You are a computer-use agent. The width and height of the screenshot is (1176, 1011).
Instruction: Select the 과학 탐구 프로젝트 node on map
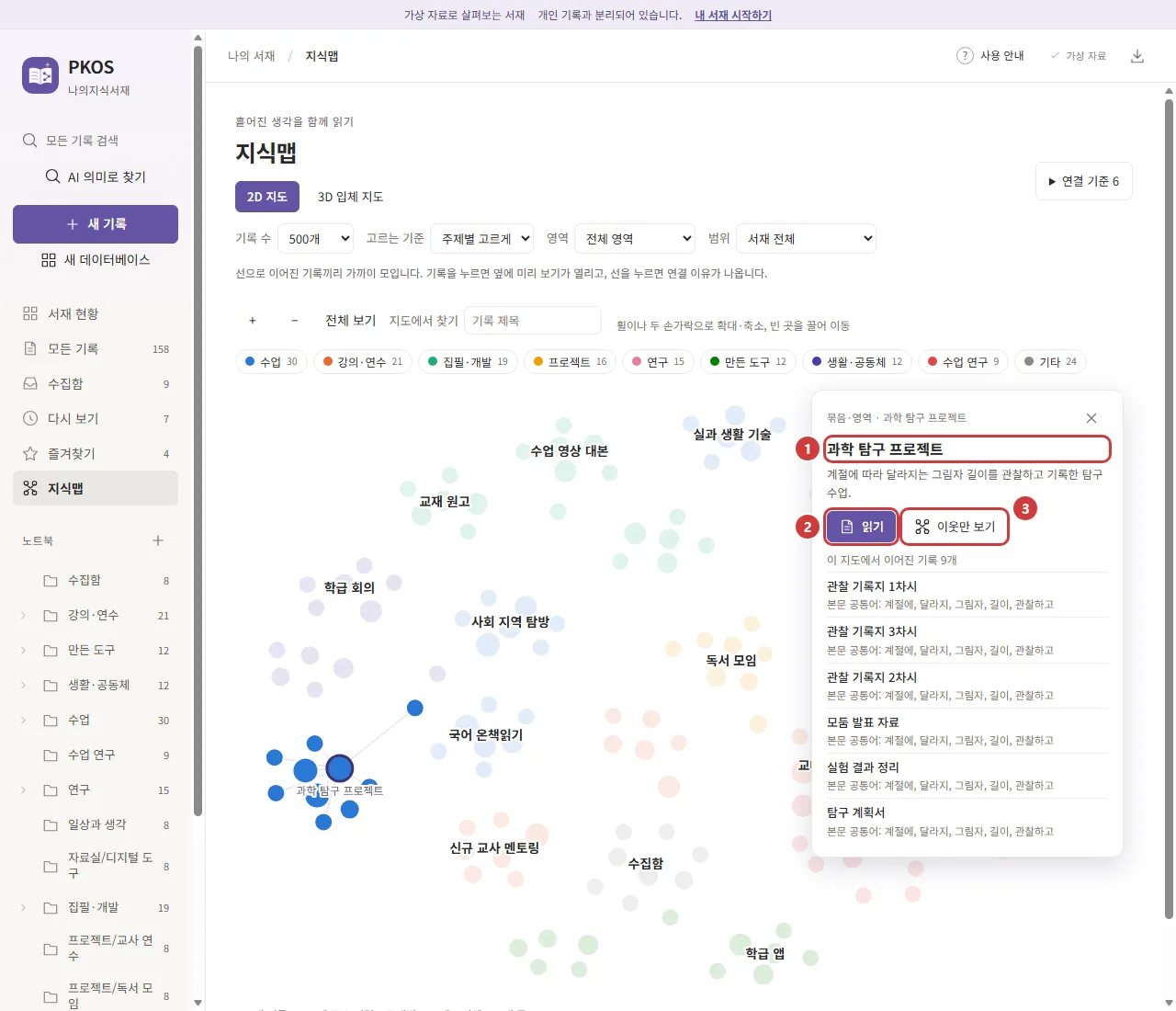tap(340, 768)
